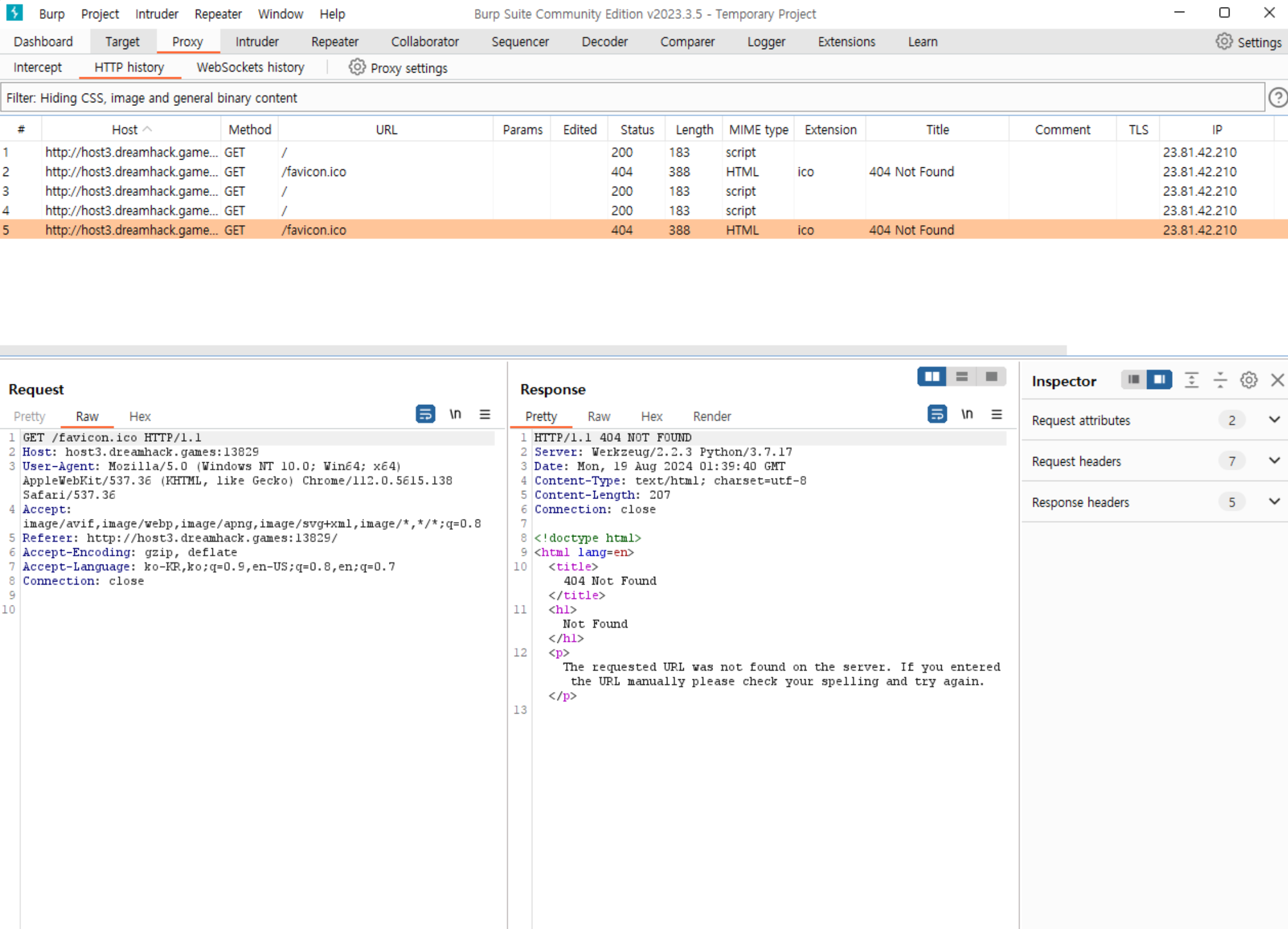
Task: Open Request panel hamburger menu
Action: [x=485, y=414]
